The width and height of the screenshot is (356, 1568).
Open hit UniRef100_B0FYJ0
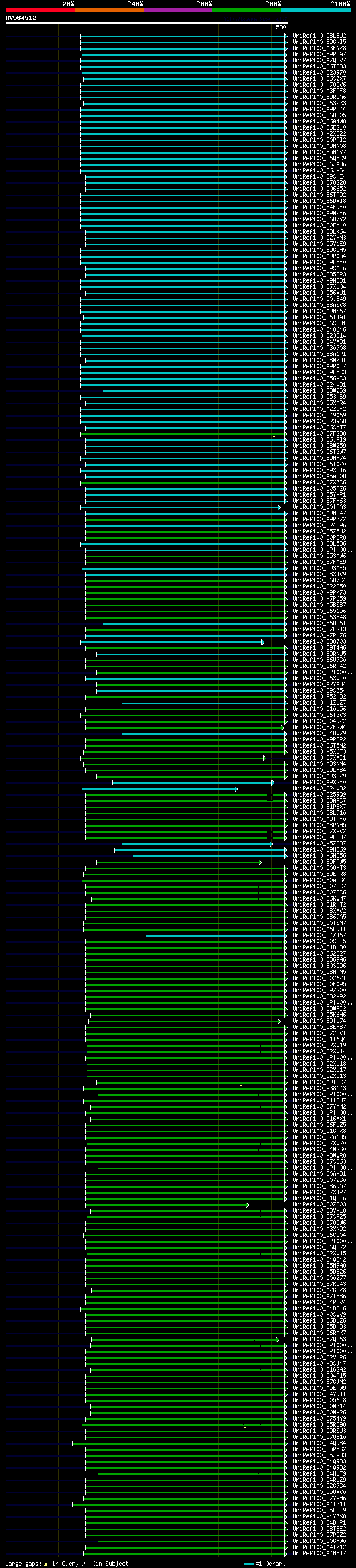tap(319, 226)
